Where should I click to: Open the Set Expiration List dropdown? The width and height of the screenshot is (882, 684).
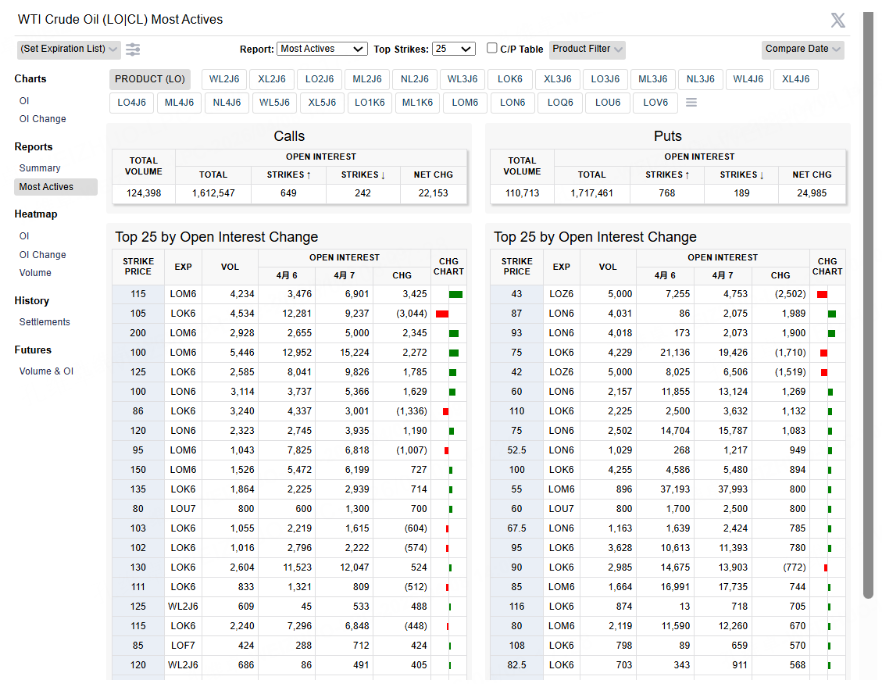point(68,49)
